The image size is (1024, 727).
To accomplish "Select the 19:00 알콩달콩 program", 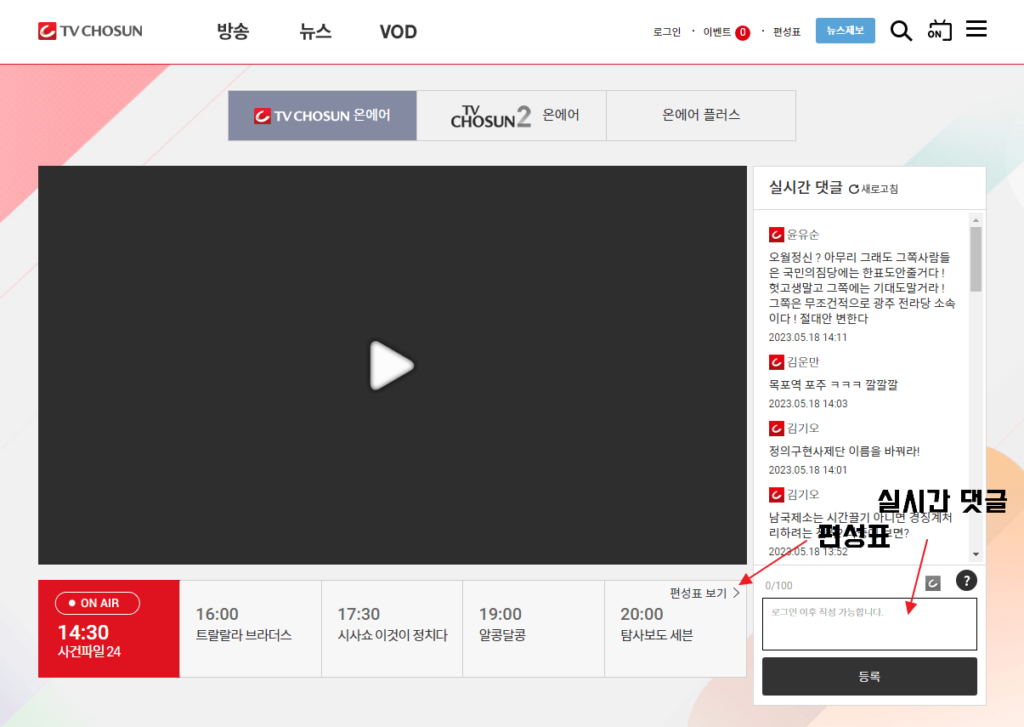I will [534, 628].
